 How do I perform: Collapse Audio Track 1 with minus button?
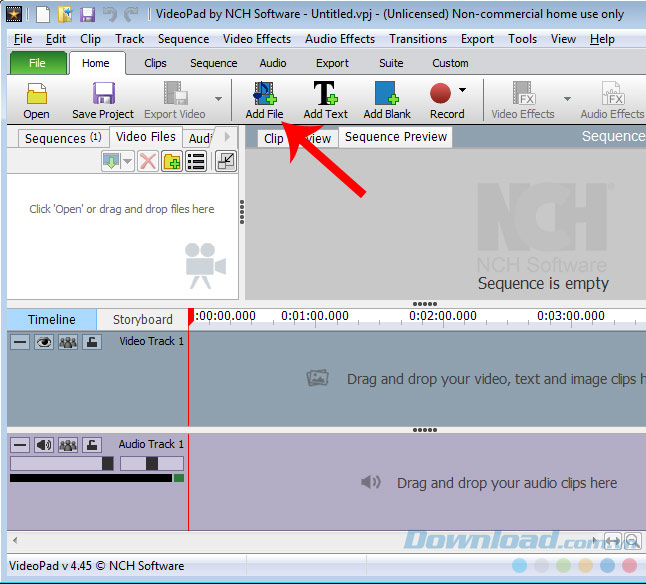[20, 445]
